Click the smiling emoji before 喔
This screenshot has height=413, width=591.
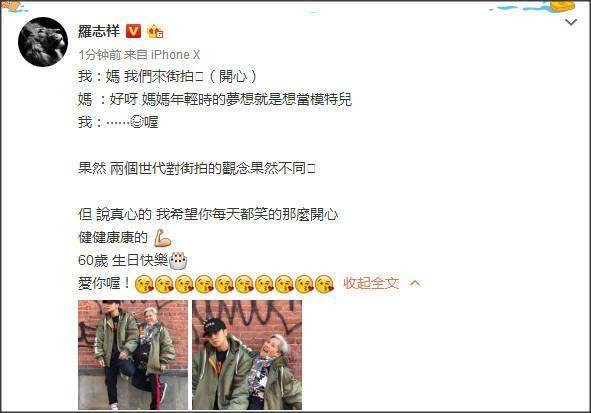136,122
